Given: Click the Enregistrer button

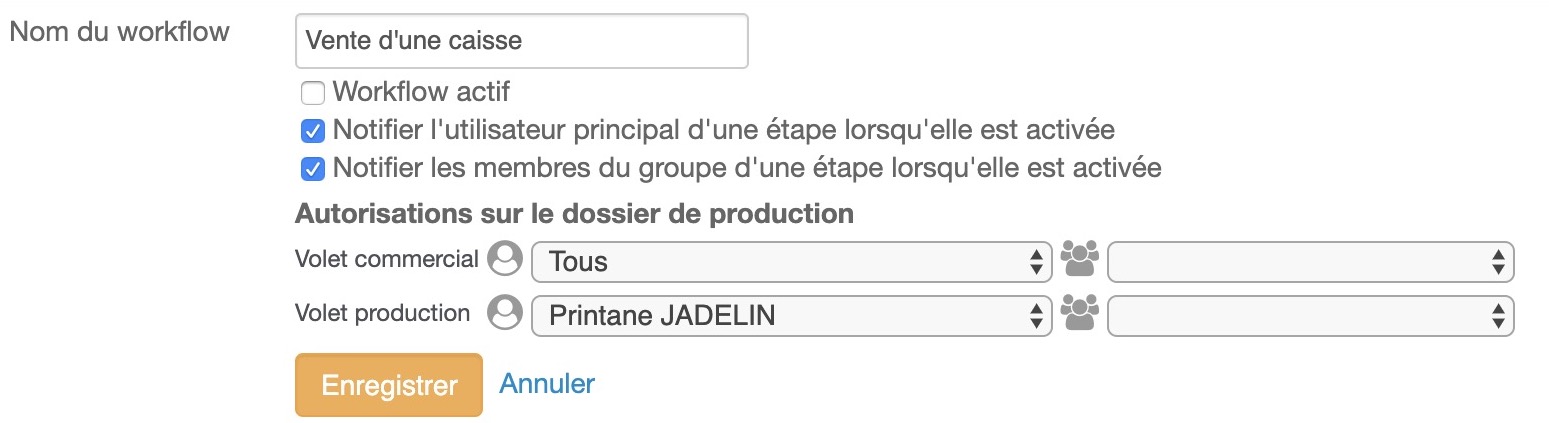Looking at the screenshot, I should pos(389,385).
